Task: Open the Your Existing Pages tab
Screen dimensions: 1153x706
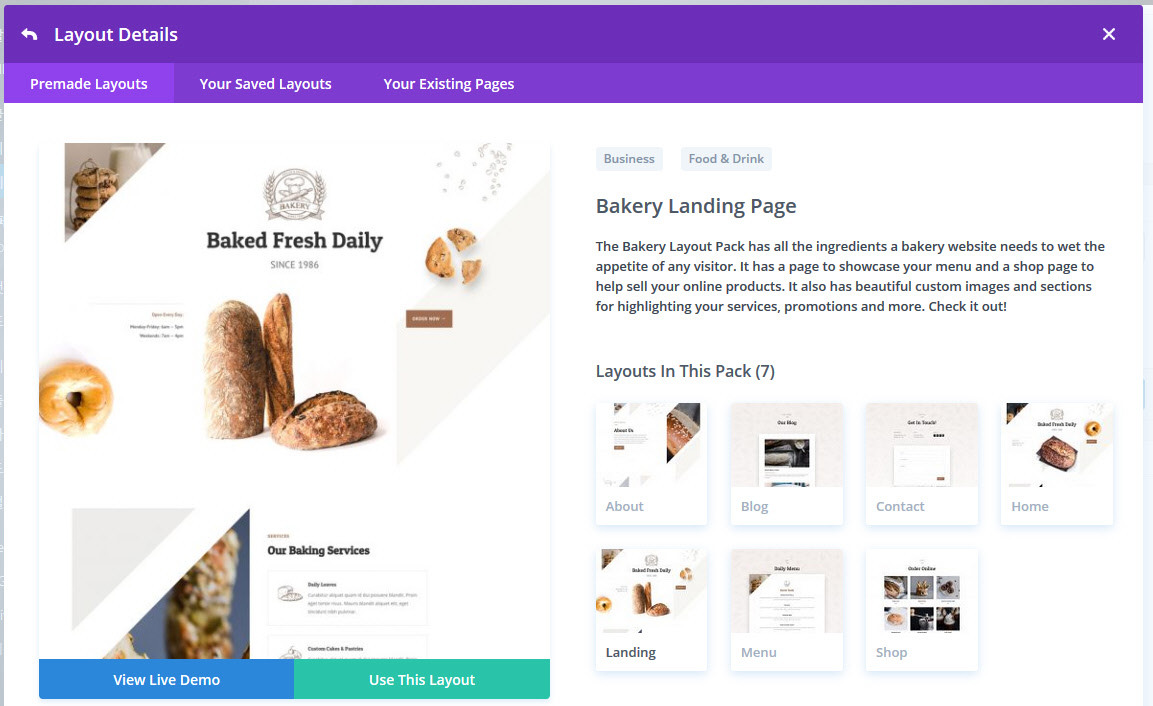Action: 449,84
